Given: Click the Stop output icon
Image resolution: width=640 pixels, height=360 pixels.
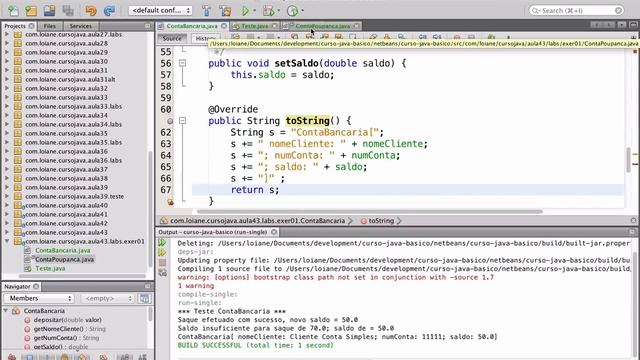Looking at the screenshot, I should coord(162,262).
